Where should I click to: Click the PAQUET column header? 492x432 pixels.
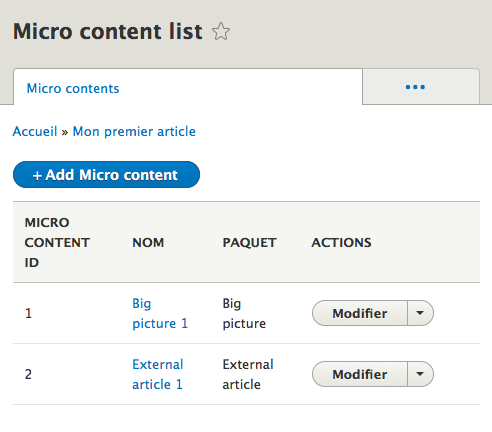pos(249,242)
